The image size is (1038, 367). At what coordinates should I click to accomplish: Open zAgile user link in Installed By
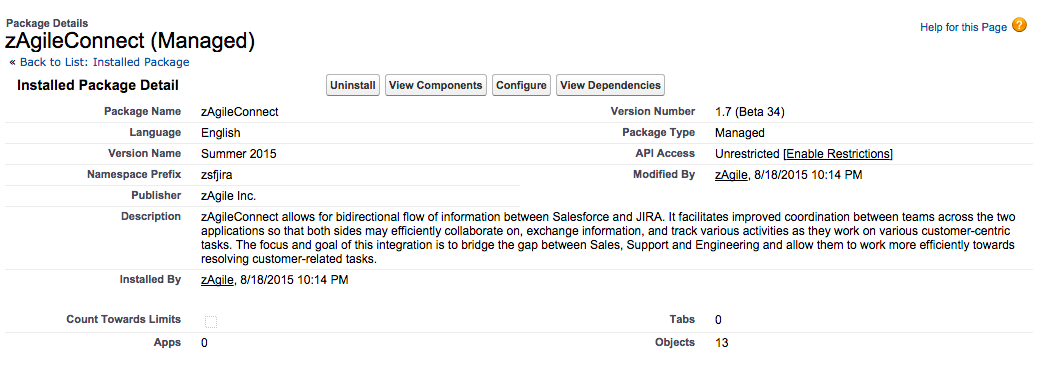point(217,280)
